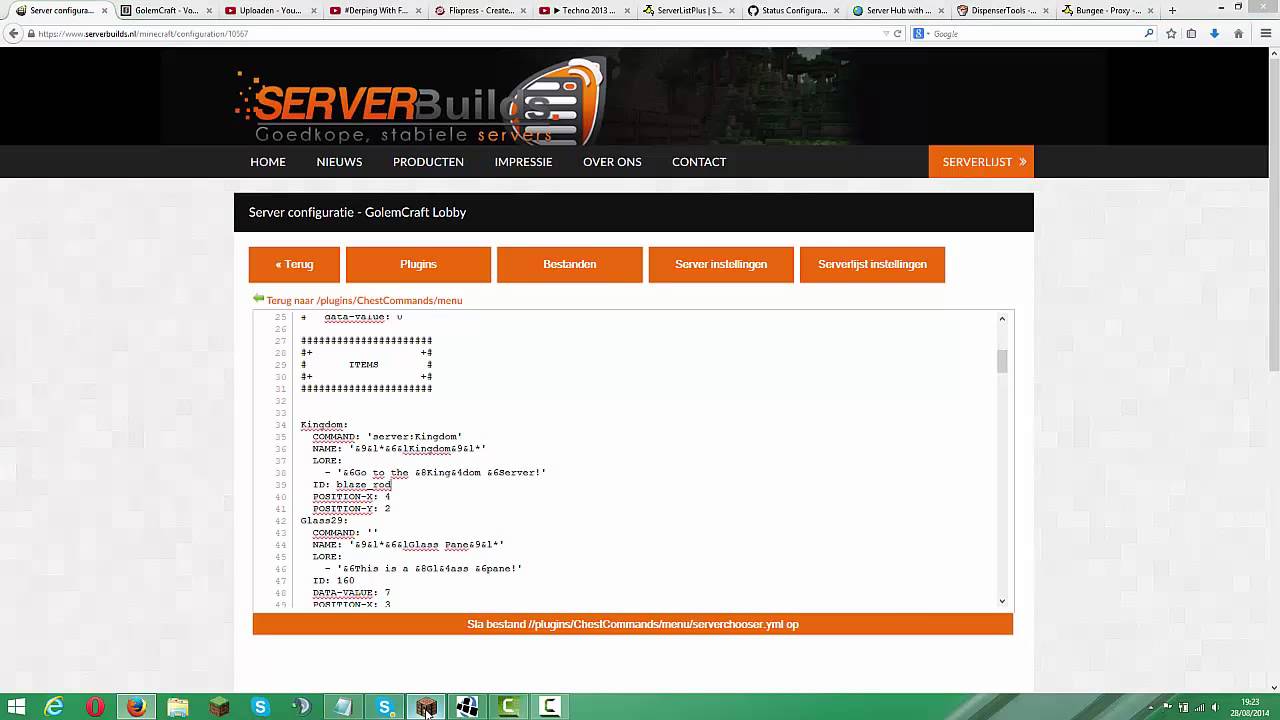
Task: Open the crafting table taskbar icon
Action: pyautogui.click(x=426, y=708)
